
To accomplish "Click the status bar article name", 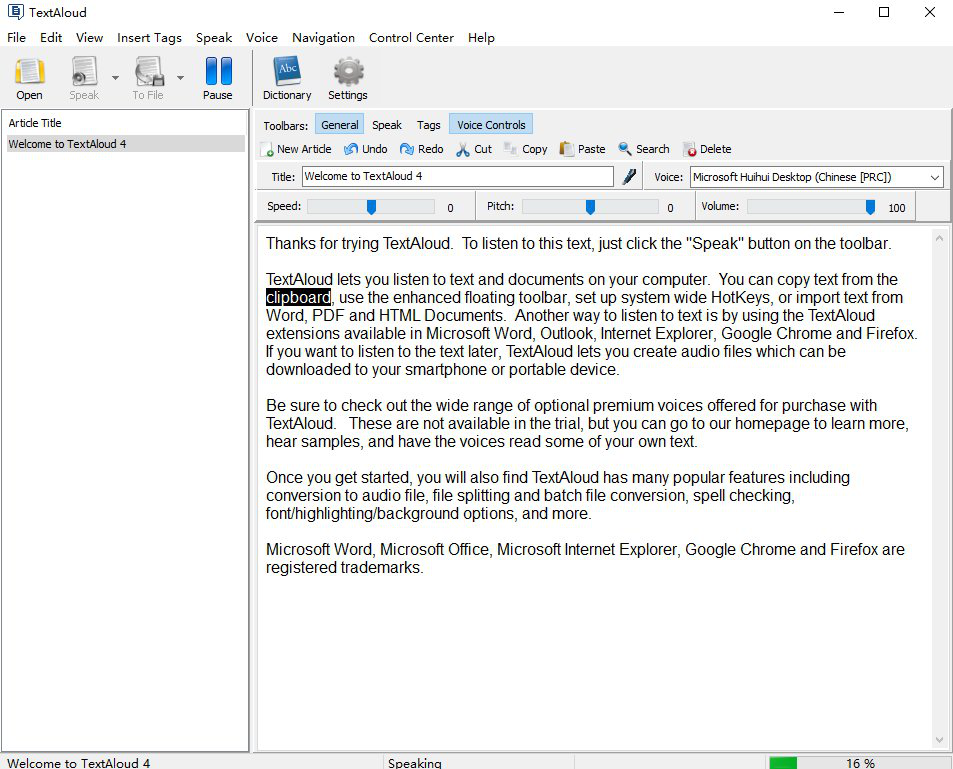I will pos(78,763).
